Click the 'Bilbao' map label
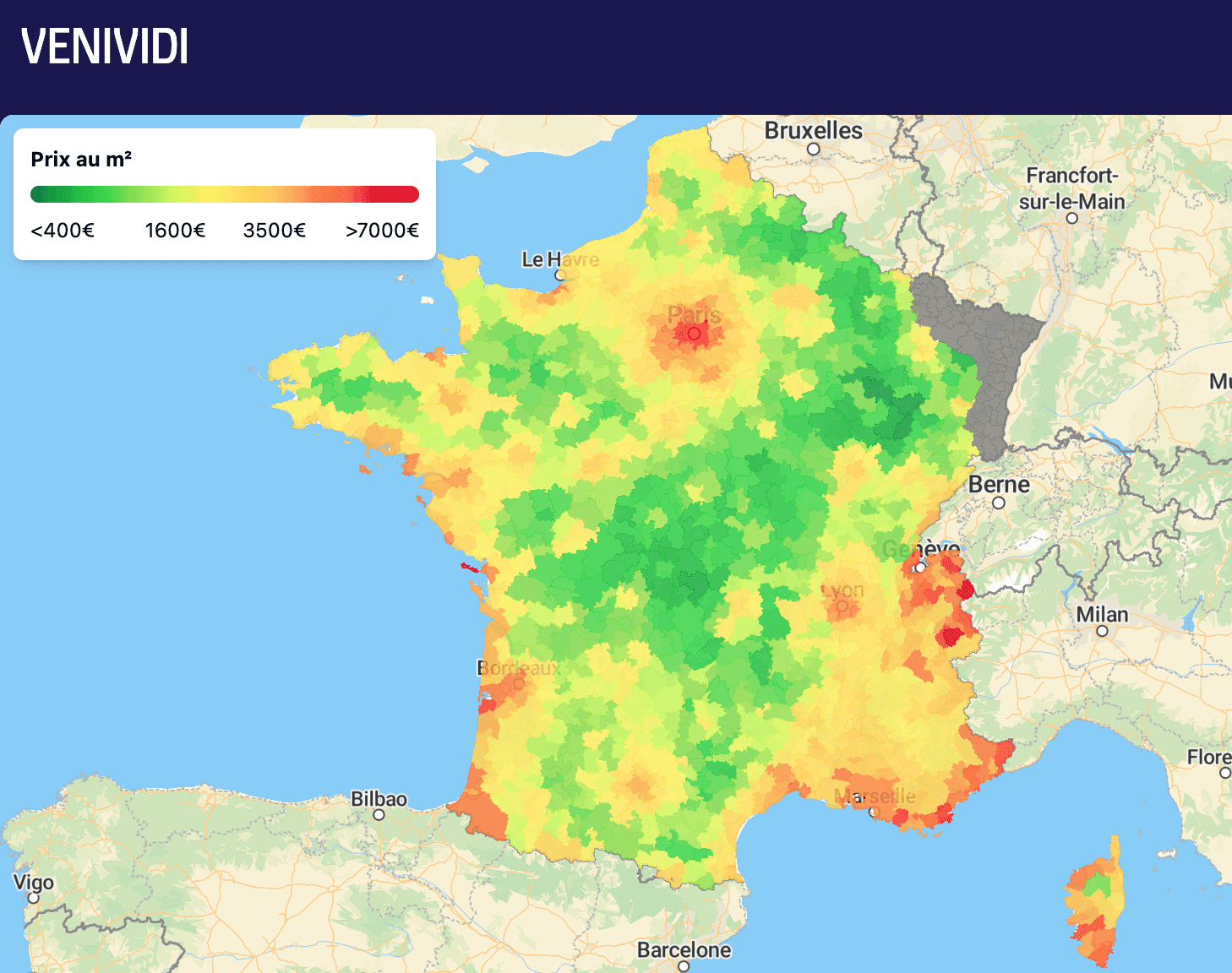The width and height of the screenshot is (1232, 973). tap(379, 799)
